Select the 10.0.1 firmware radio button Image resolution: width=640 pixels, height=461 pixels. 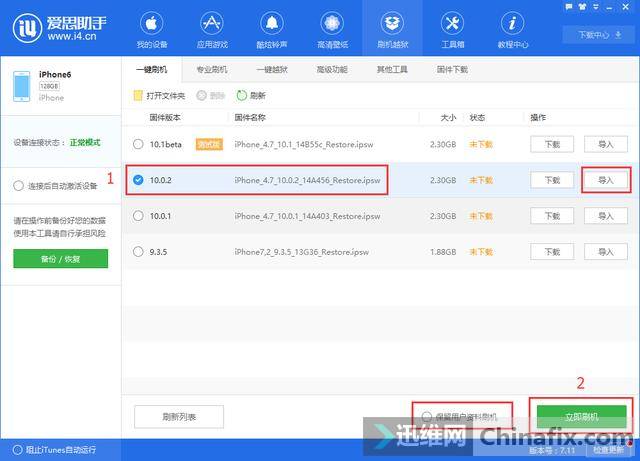coord(138,216)
